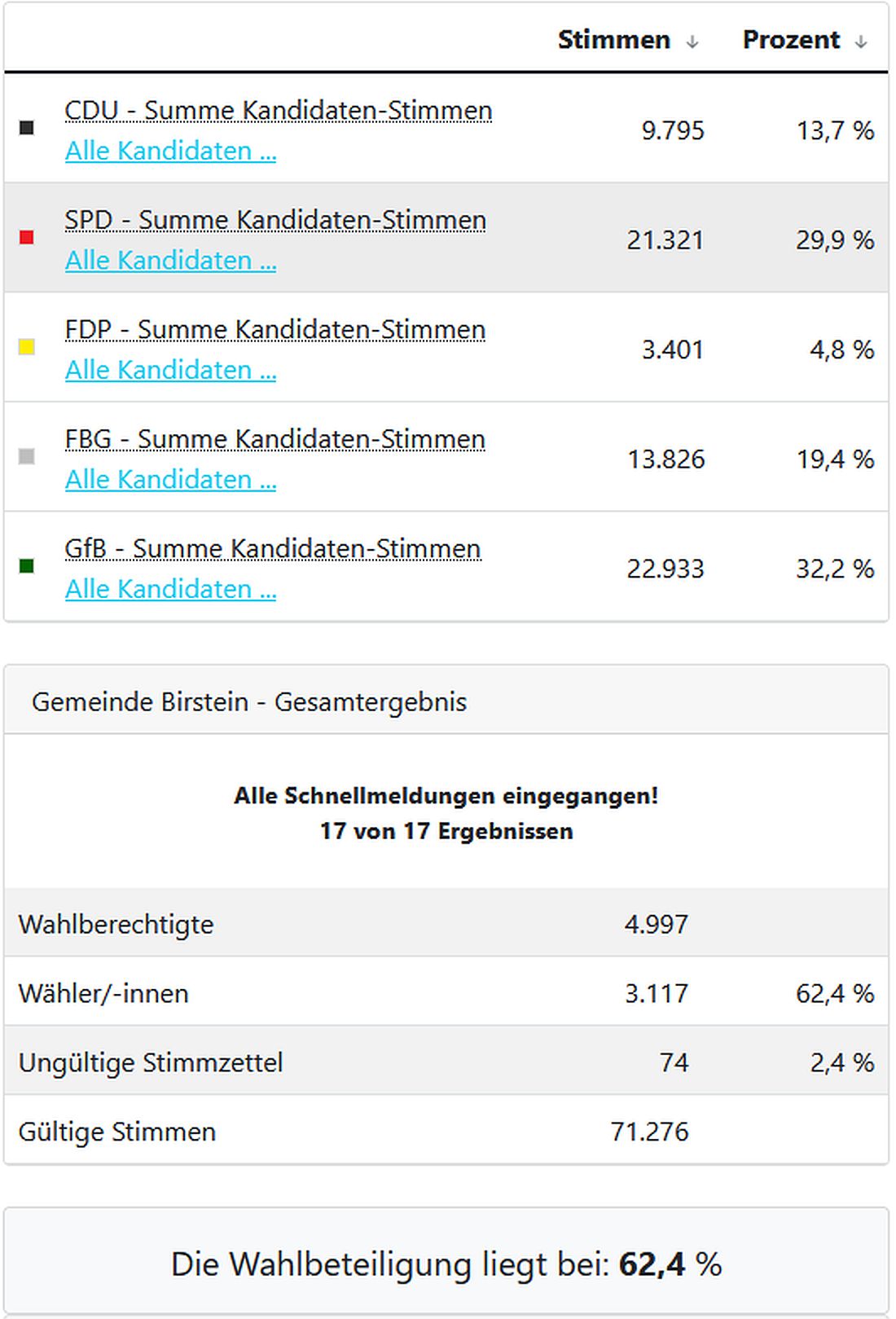
Task: Open FBG - Summe Kandidaten-Stimmen details
Action: [x=275, y=439]
